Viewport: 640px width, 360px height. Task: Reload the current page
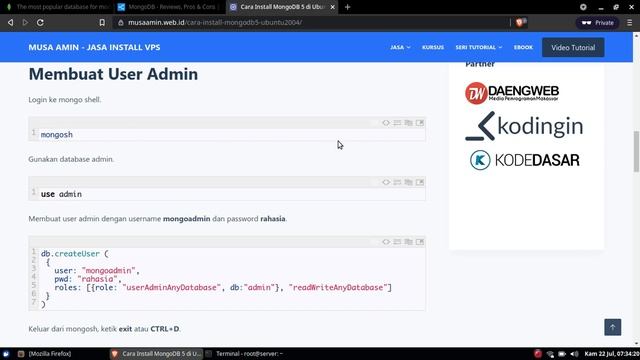(40, 22)
